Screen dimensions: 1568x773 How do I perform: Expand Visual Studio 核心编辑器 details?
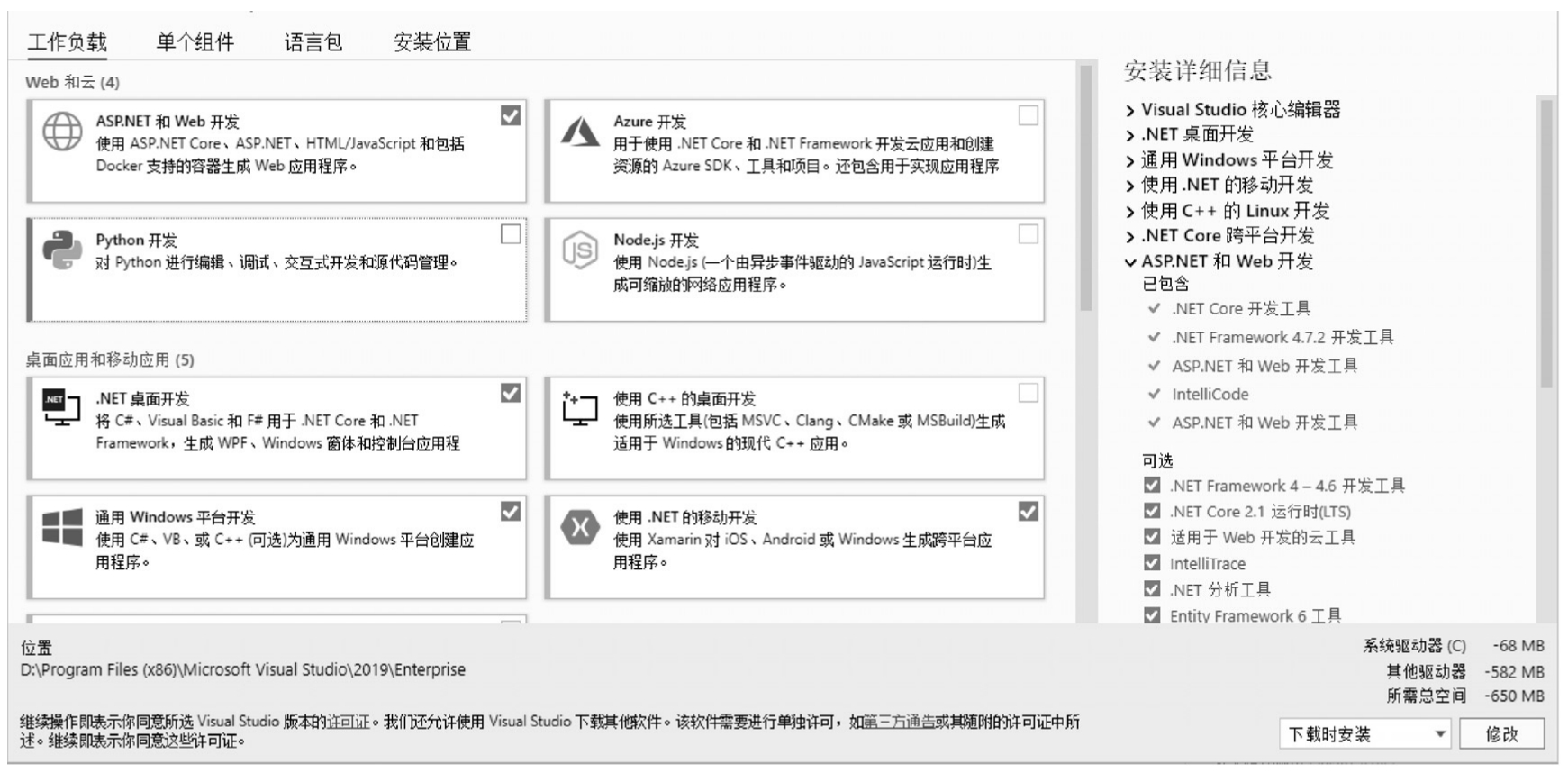pyautogui.click(x=1130, y=111)
